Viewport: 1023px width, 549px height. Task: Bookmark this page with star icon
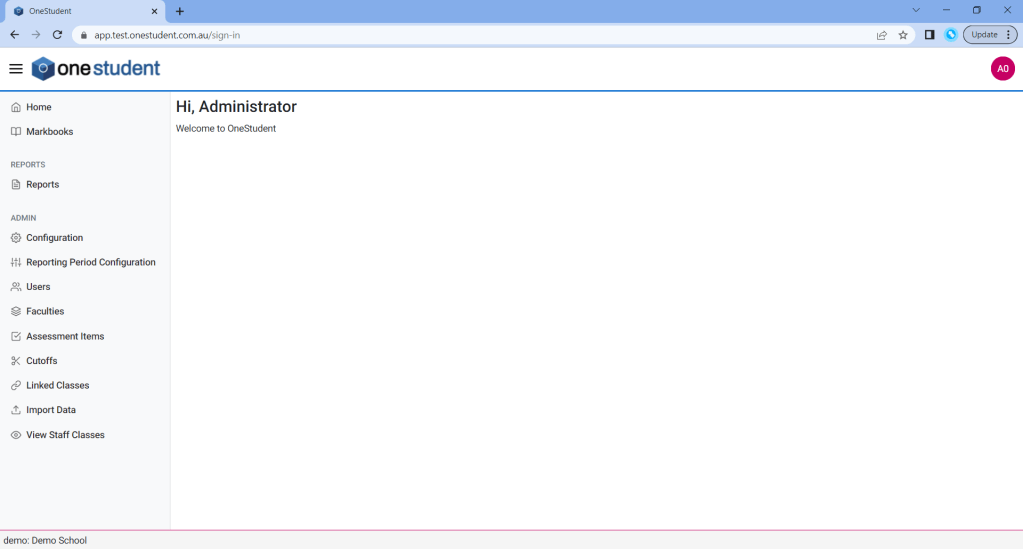point(903,35)
